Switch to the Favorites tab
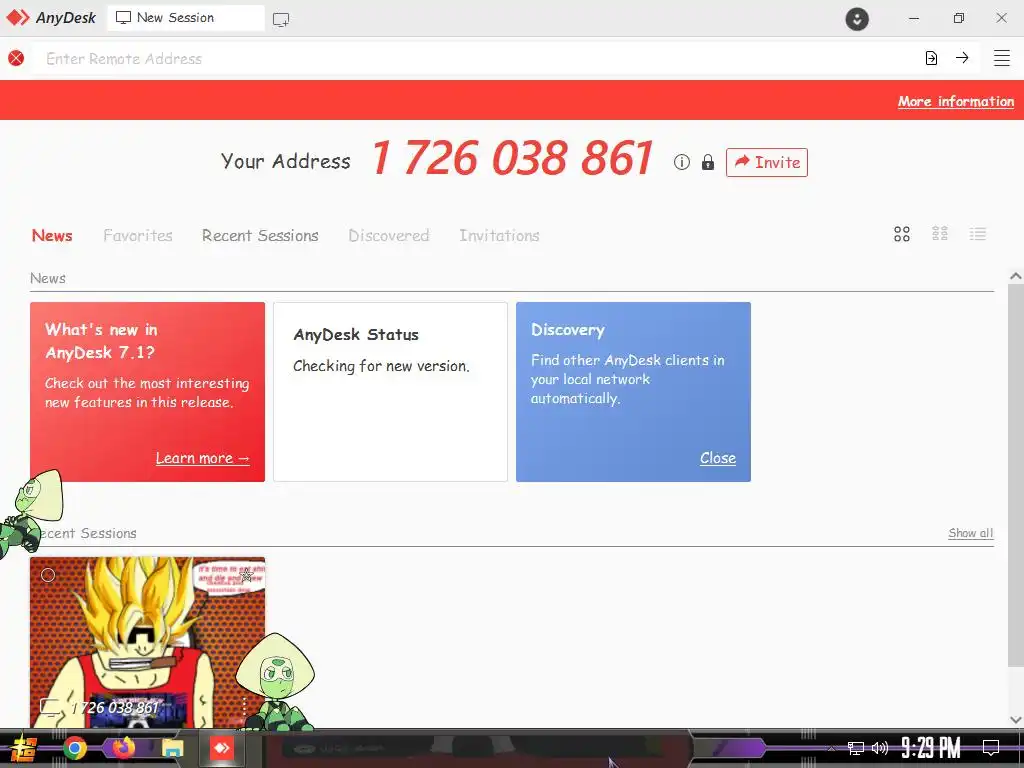The height and width of the screenshot is (768, 1024). click(138, 235)
